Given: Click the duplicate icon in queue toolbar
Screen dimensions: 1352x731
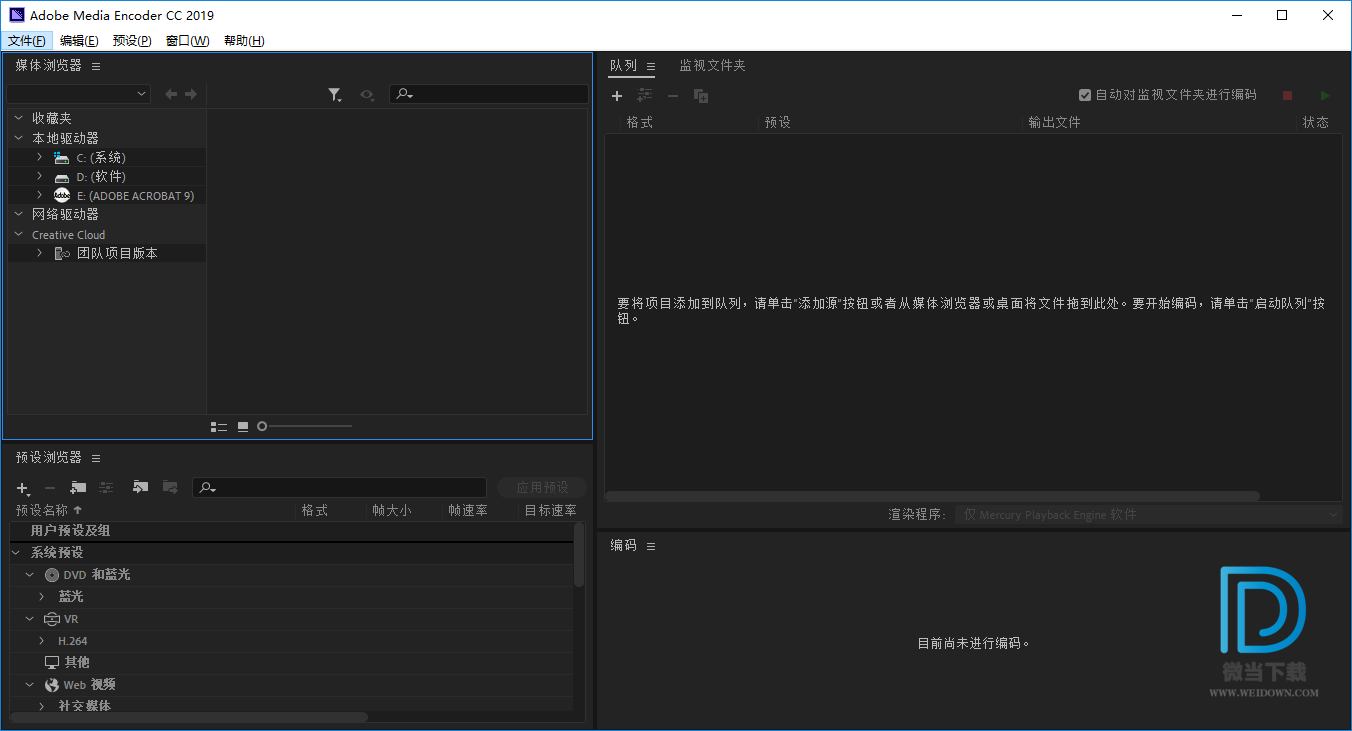Looking at the screenshot, I should click(x=701, y=96).
